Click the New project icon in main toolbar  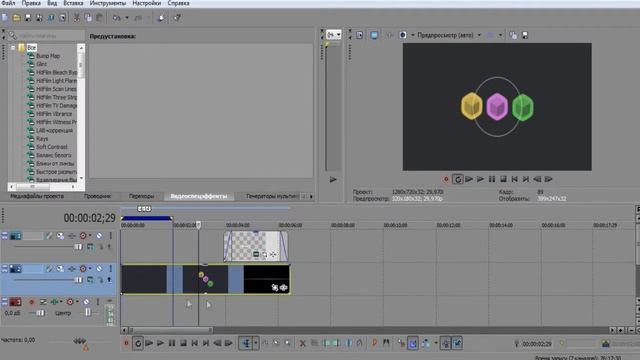pyautogui.click(x=5, y=18)
